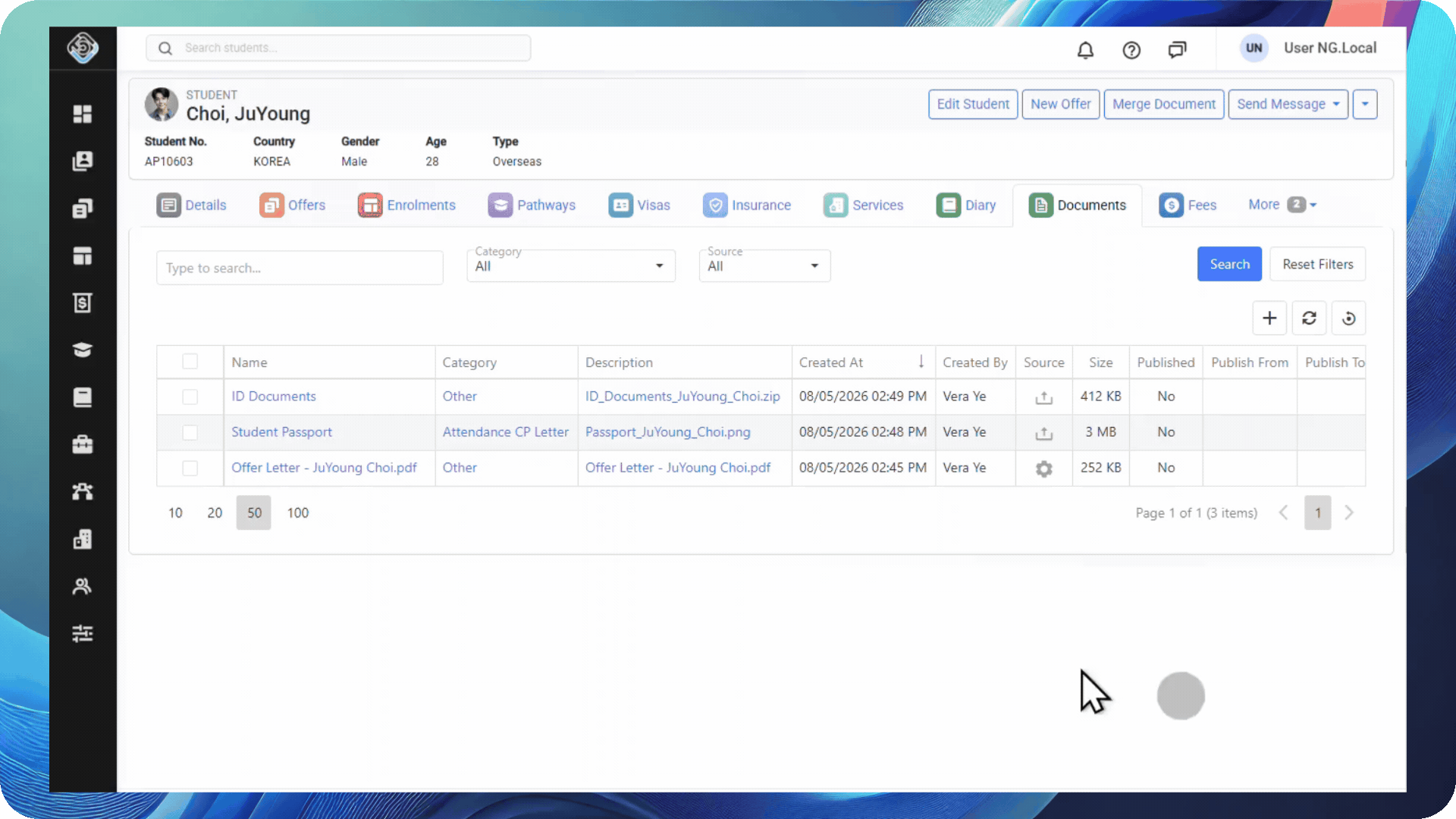Viewport: 1456px width, 819px height.
Task: Switch to the Diary tab
Action: pos(966,205)
